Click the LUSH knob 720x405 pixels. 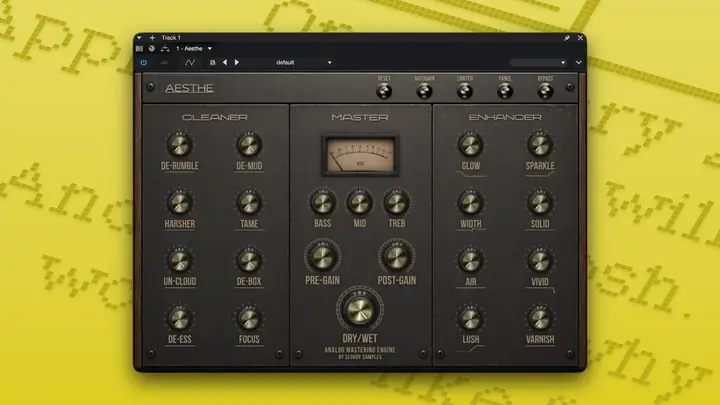tap(471, 318)
